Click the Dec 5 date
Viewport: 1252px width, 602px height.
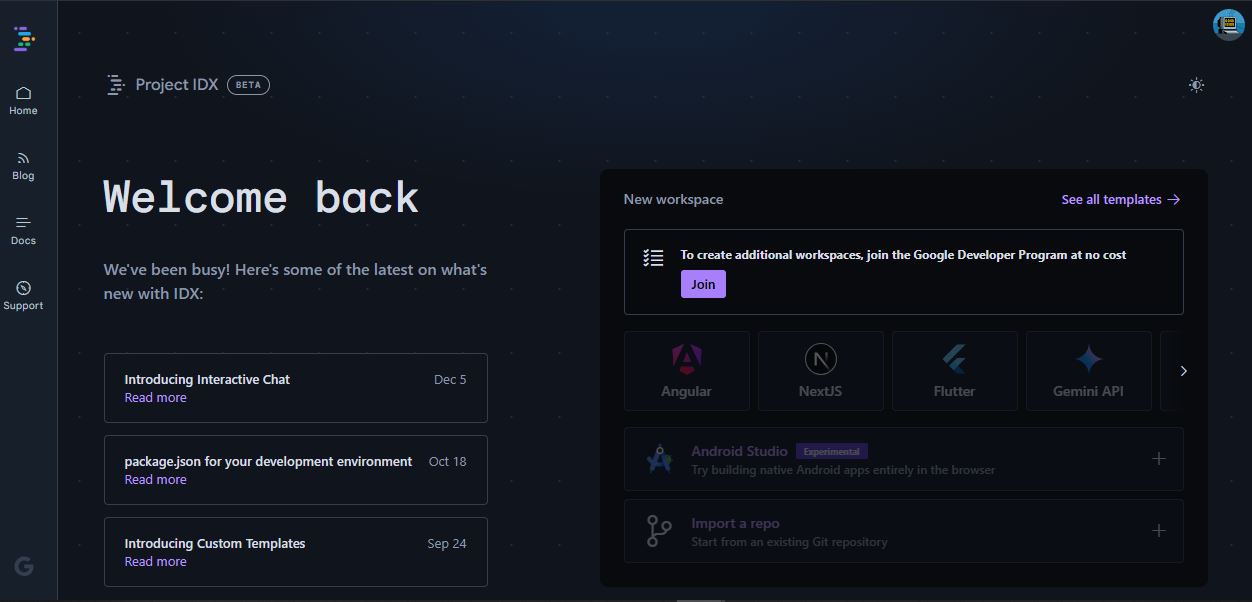tap(450, 379)
